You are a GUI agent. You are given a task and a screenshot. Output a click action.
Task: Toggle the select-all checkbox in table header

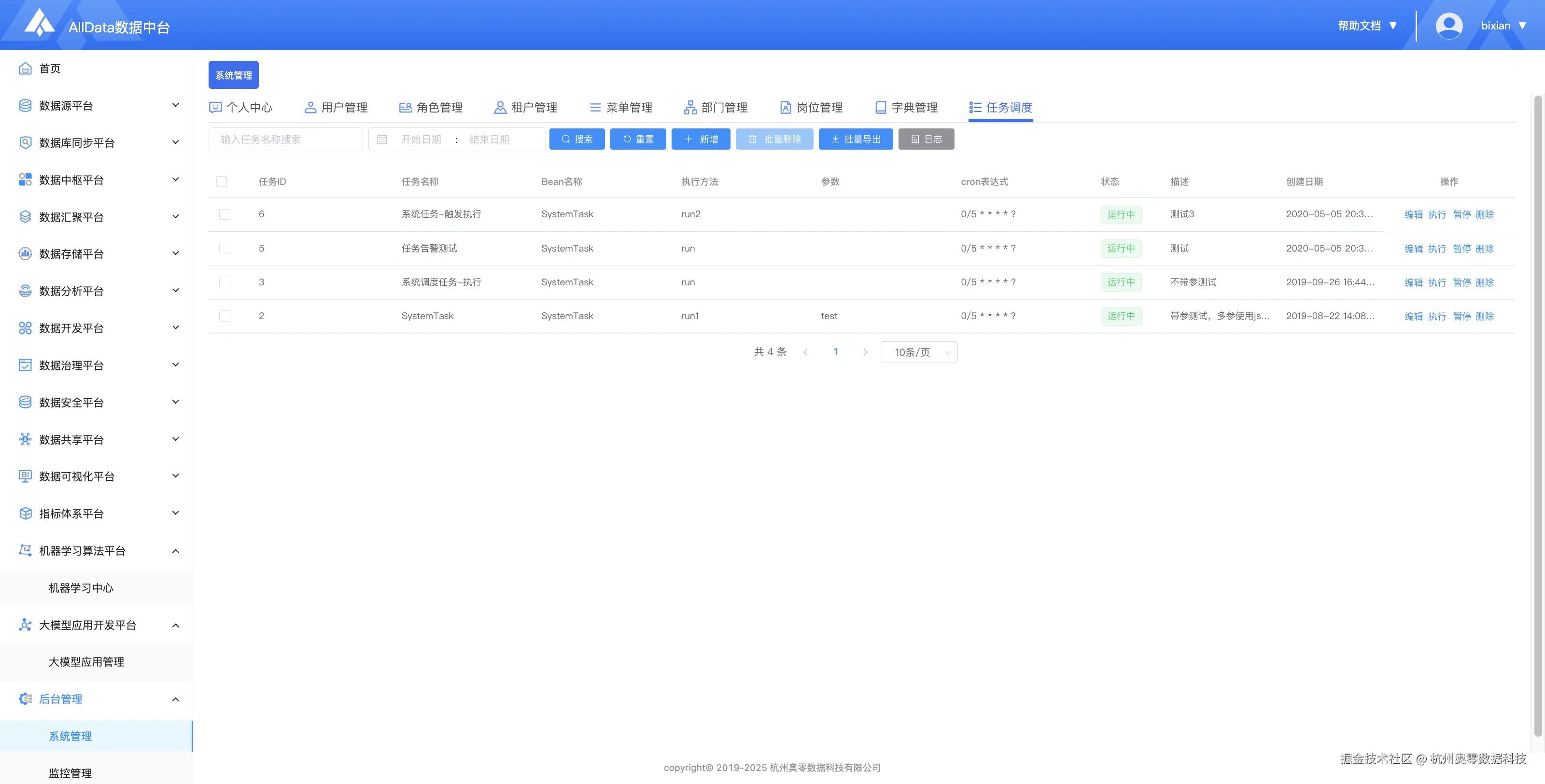click(x=222, y=182)
